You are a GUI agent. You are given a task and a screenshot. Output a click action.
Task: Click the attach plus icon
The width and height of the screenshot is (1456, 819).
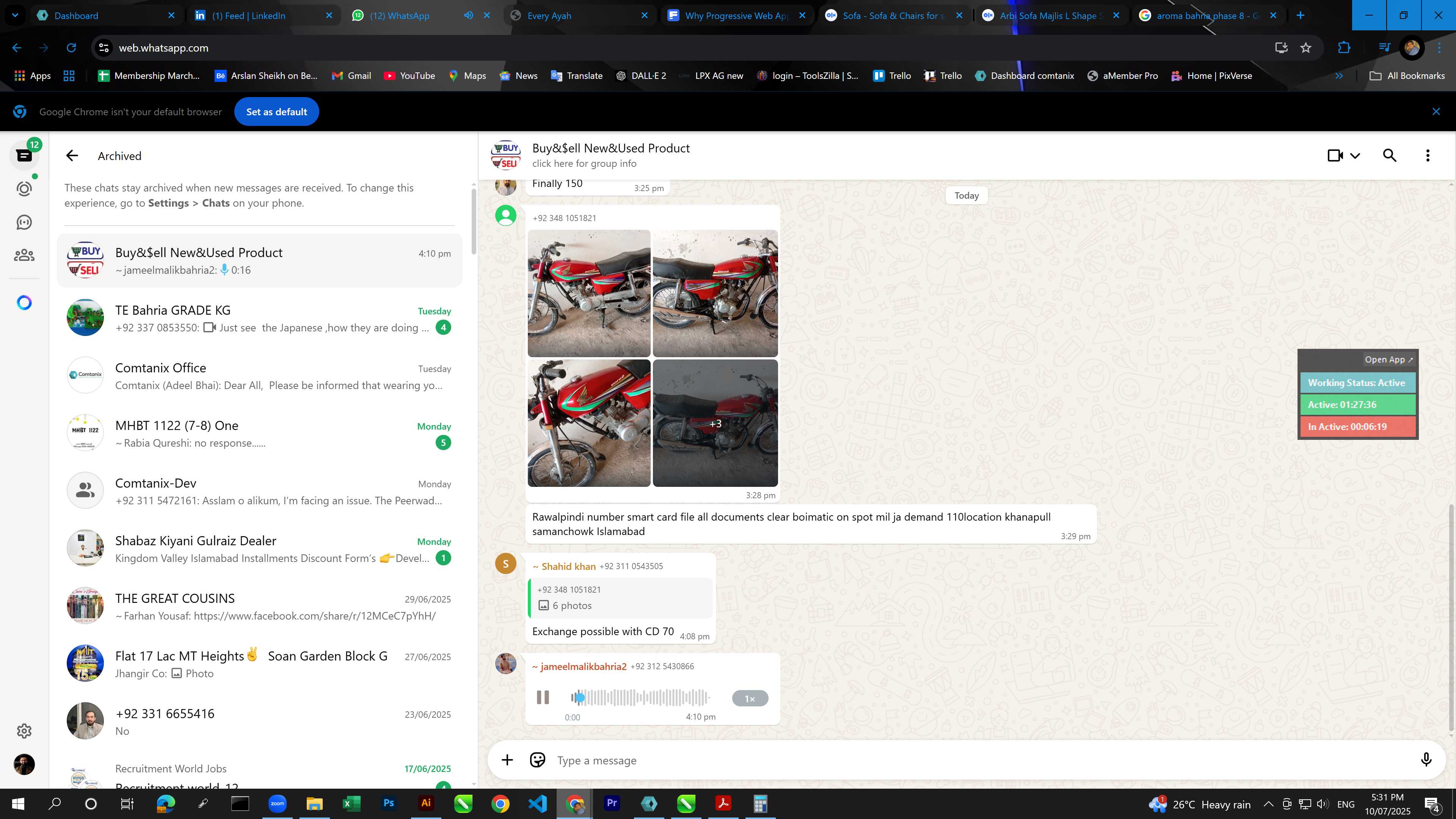pyautogui.click(x=507, y=760)
